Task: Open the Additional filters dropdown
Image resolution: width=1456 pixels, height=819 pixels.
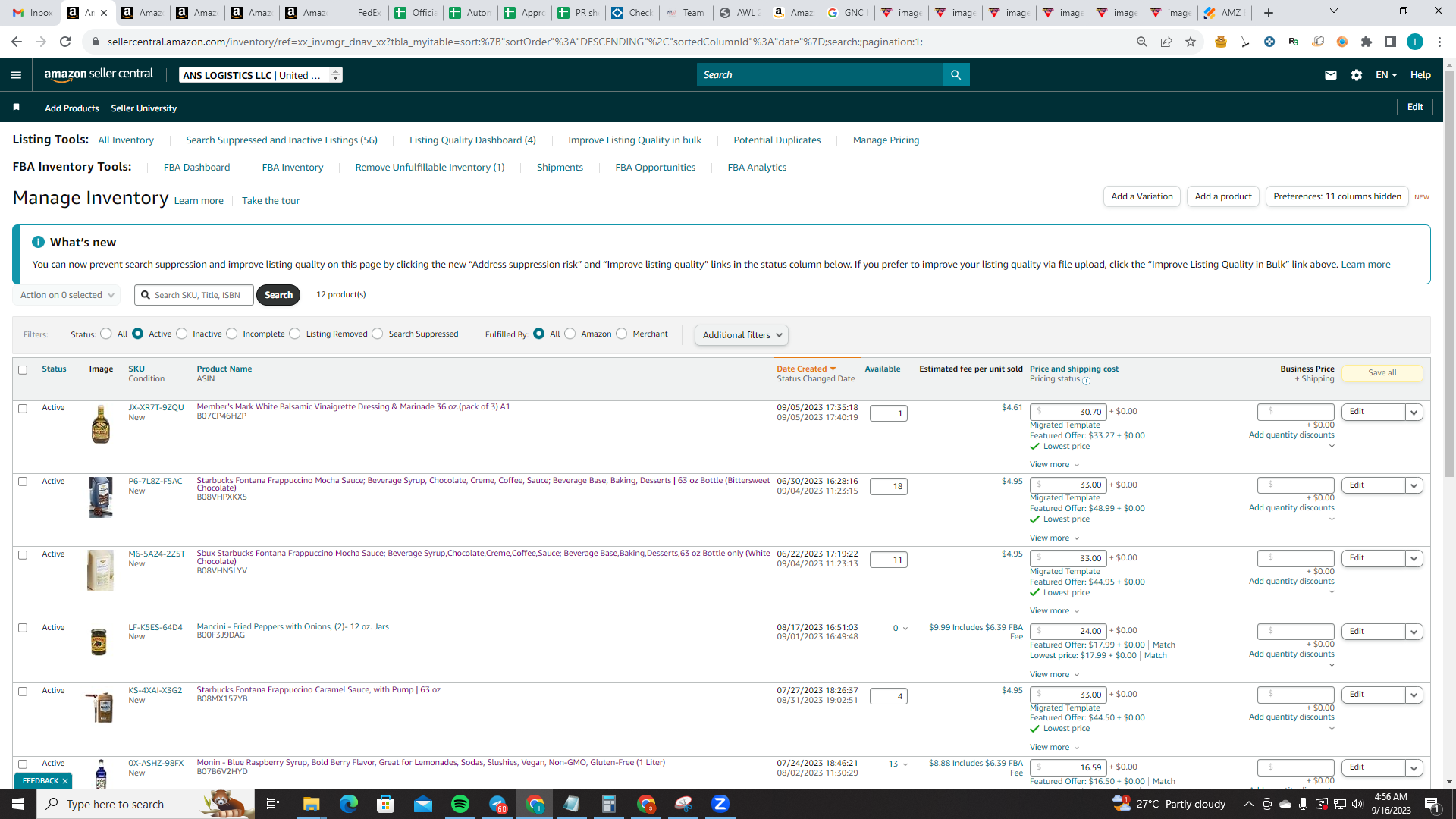Action: pyautogui.click(x=742, y=335)
